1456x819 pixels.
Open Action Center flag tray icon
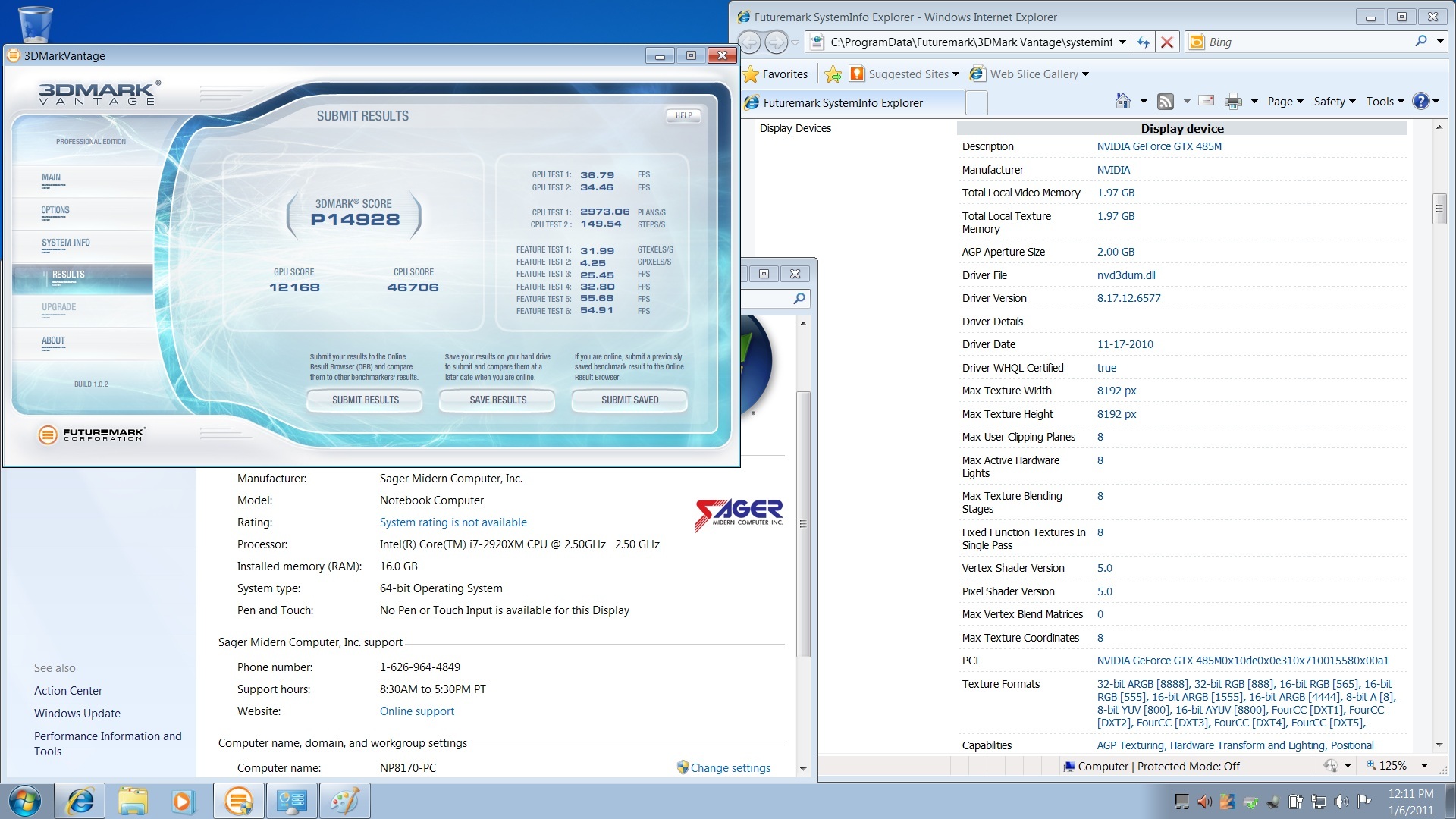(1364, 802)
